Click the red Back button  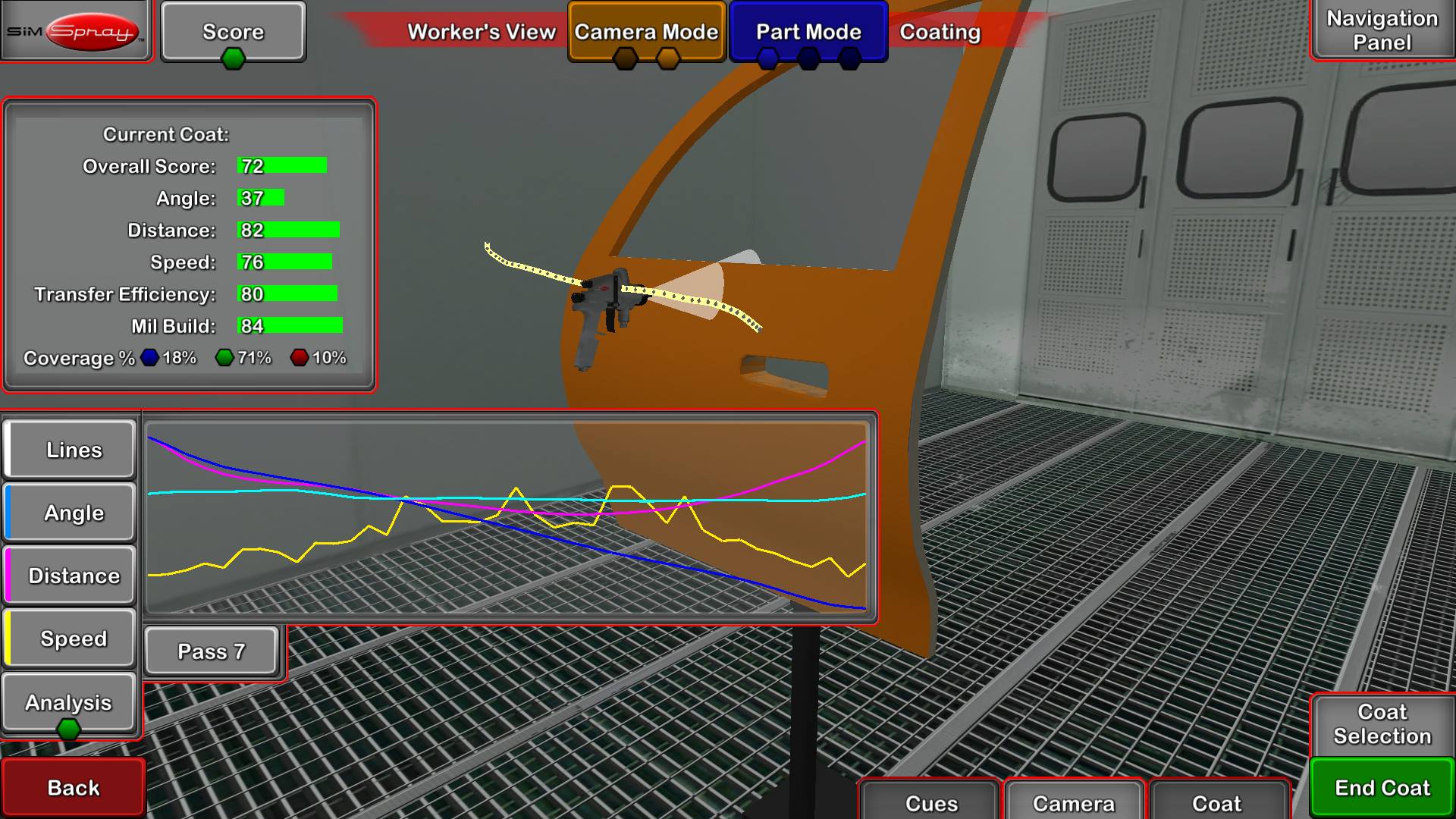click(74, 788)
